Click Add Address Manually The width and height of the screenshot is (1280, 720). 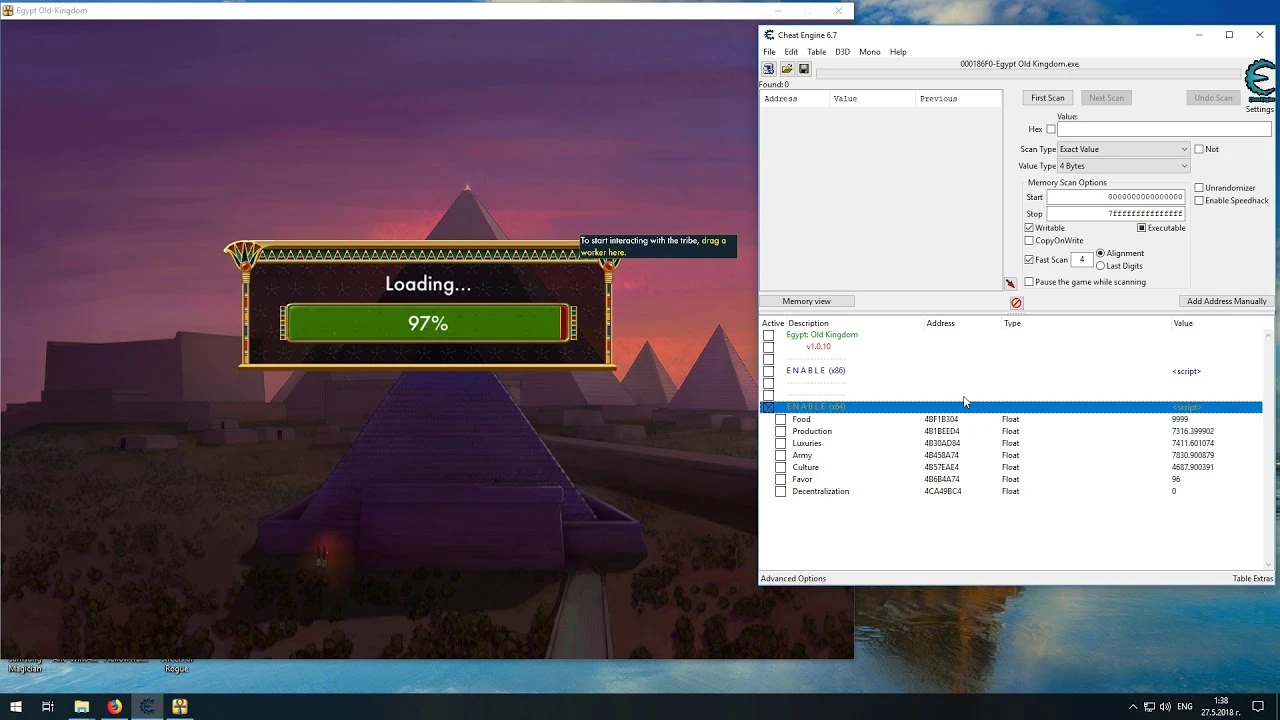tap(1227, 301)
